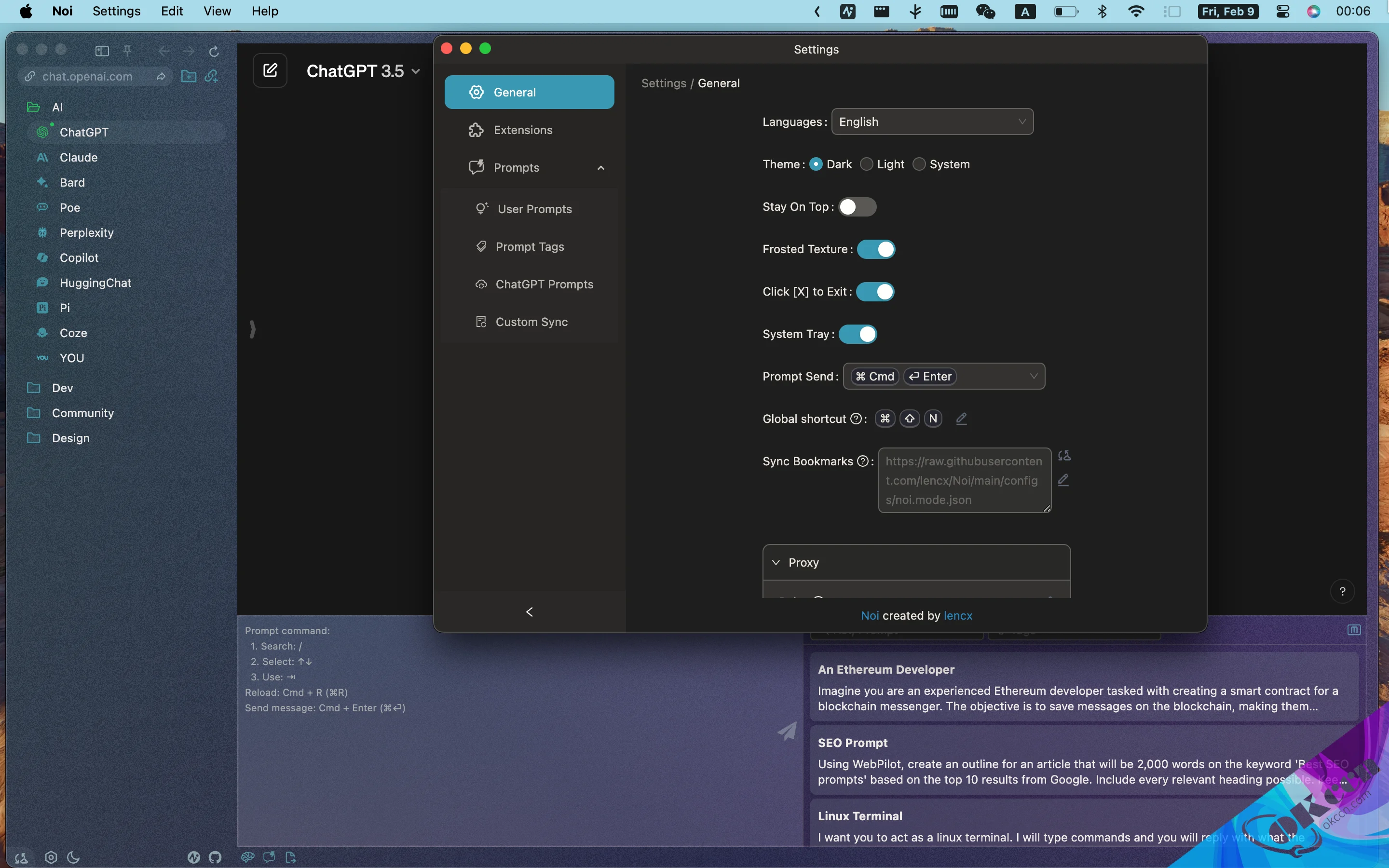Select the System theme radio button

tap(919, 164)
